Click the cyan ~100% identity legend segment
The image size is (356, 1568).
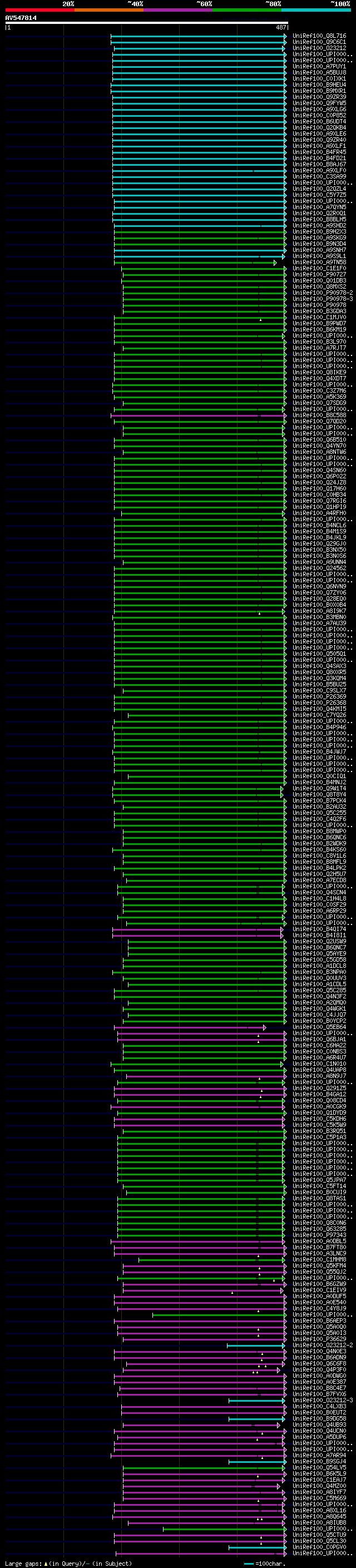pyautogui.click(x=316, y=10)
